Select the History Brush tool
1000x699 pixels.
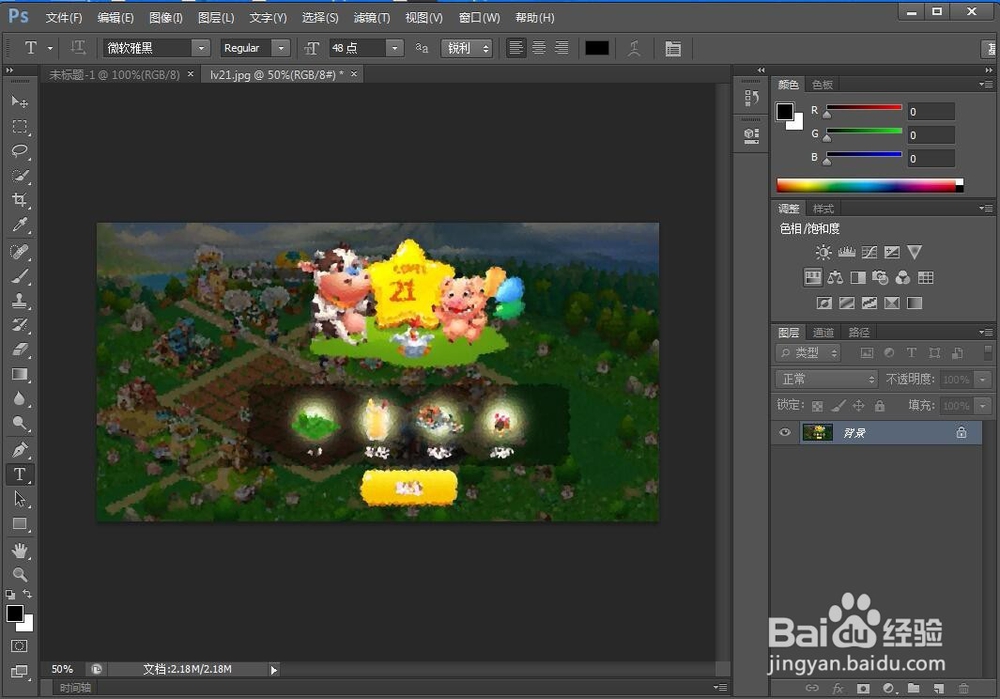20,325
